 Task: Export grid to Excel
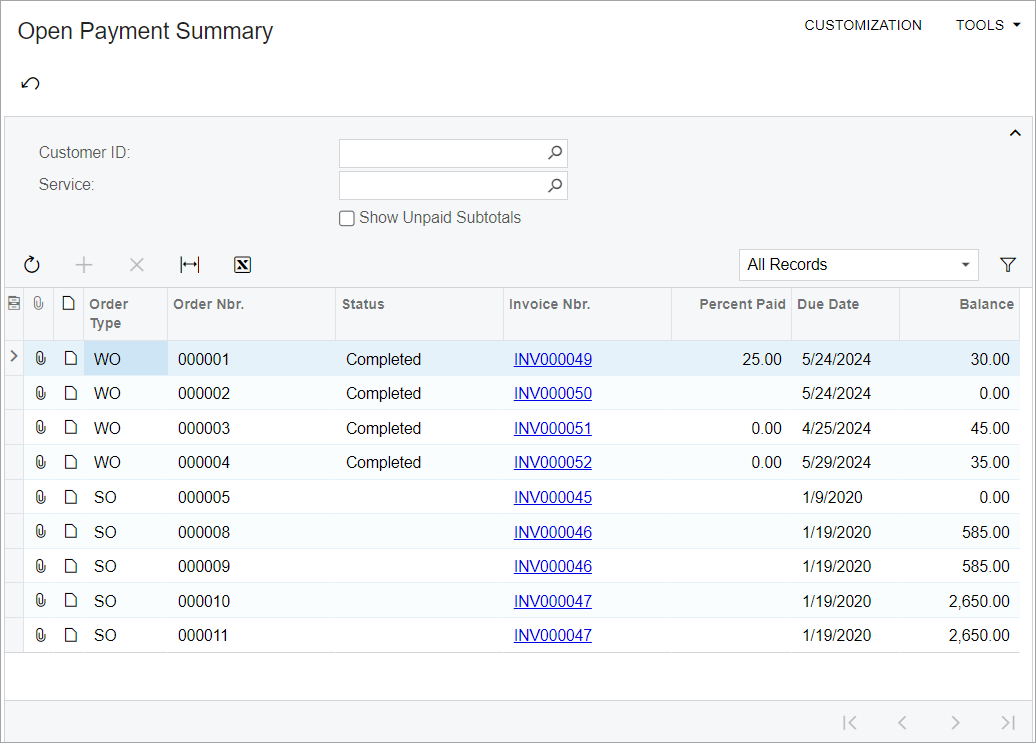pyautogui.click(x=242, y=264)
